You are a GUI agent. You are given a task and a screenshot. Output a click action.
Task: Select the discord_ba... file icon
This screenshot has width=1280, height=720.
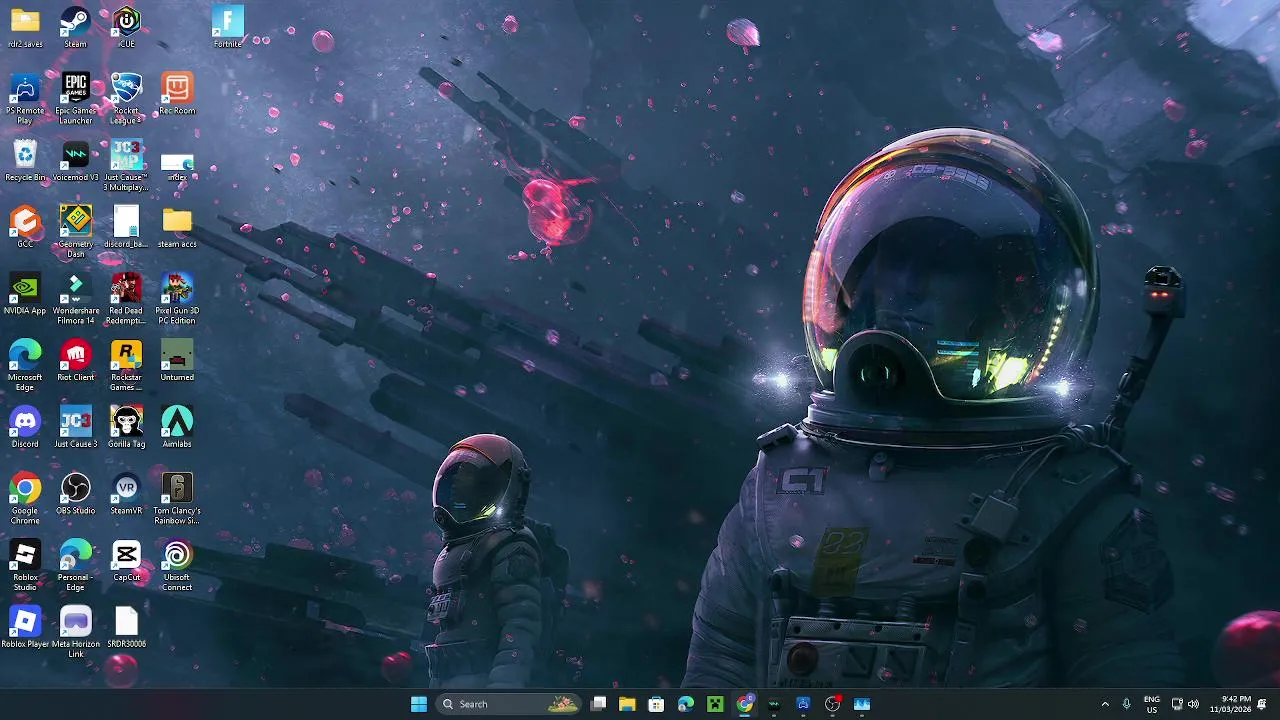point(126,227)
